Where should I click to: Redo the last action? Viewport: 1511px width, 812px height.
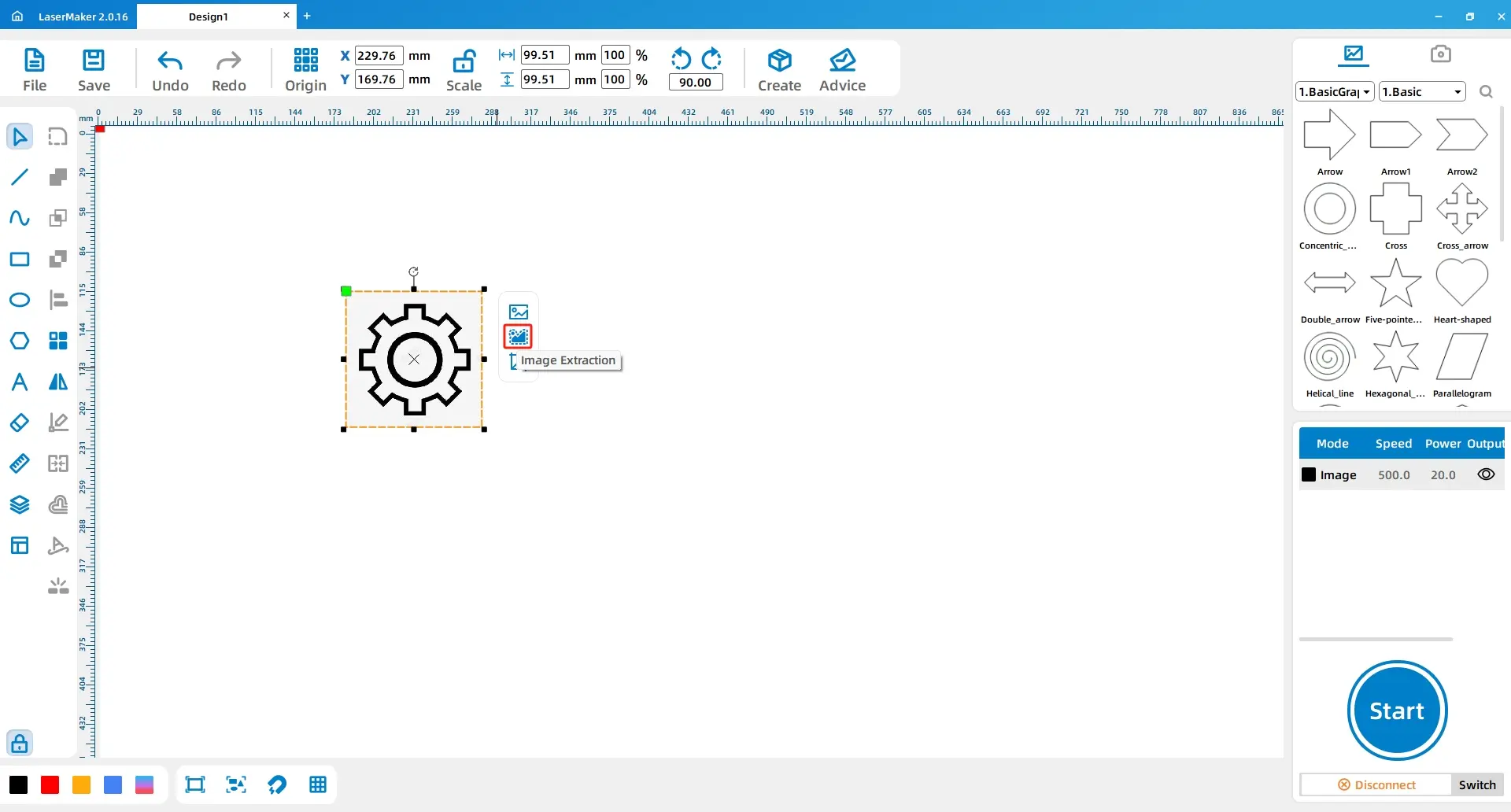pos(229,70)
